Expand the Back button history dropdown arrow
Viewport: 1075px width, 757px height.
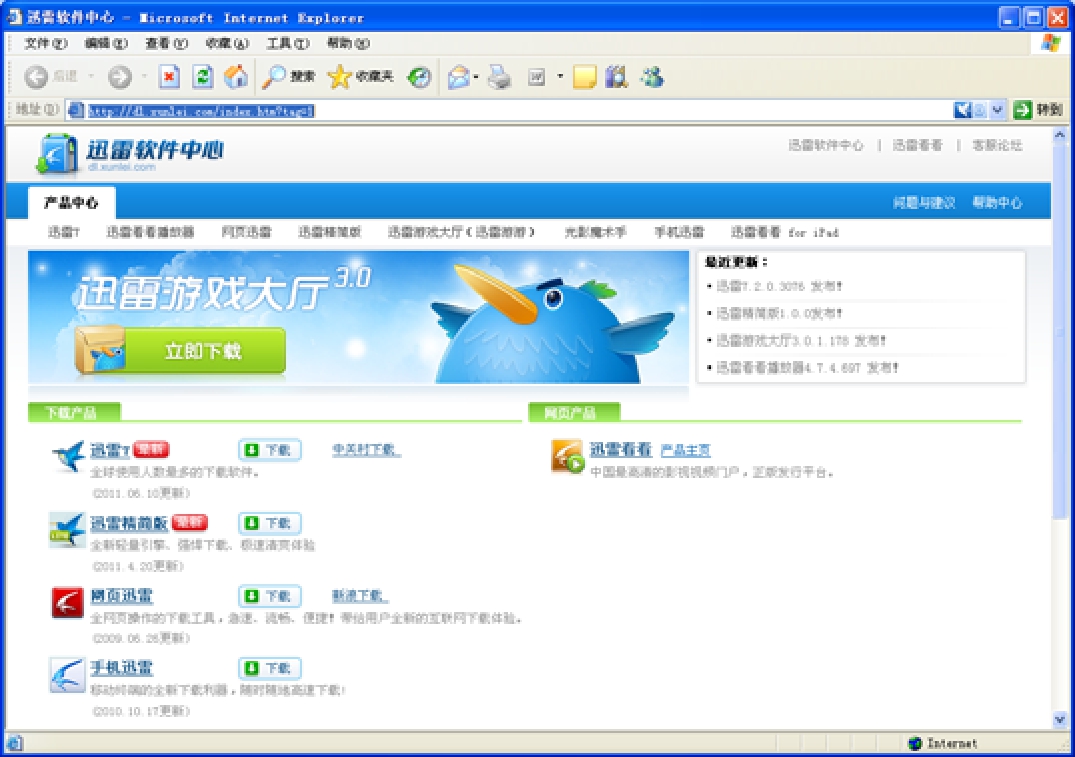(90, 77)
